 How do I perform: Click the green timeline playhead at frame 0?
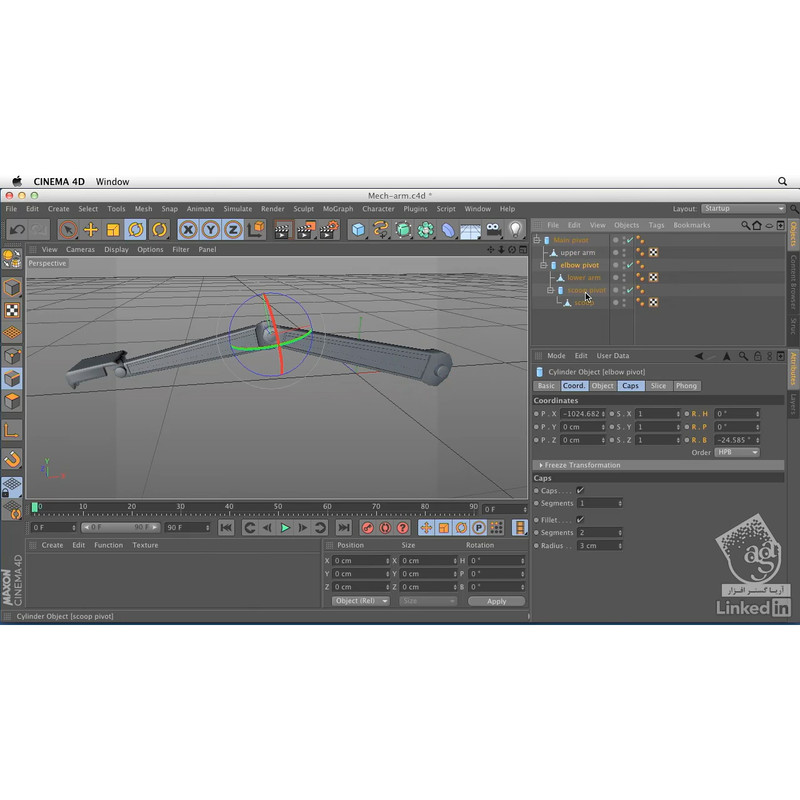click(x=35, y=507)
